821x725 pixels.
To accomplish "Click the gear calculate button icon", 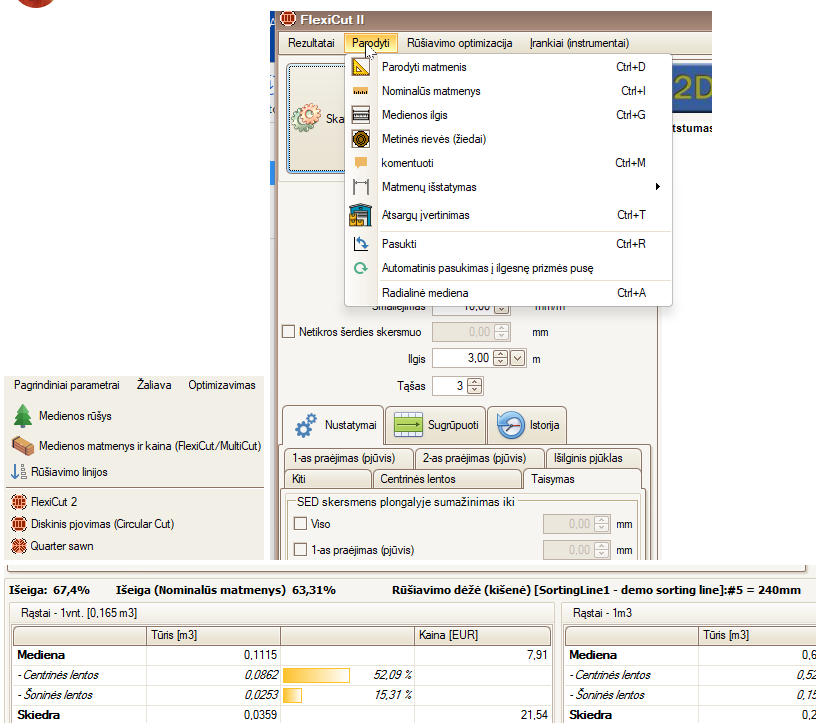I will 306,118.
